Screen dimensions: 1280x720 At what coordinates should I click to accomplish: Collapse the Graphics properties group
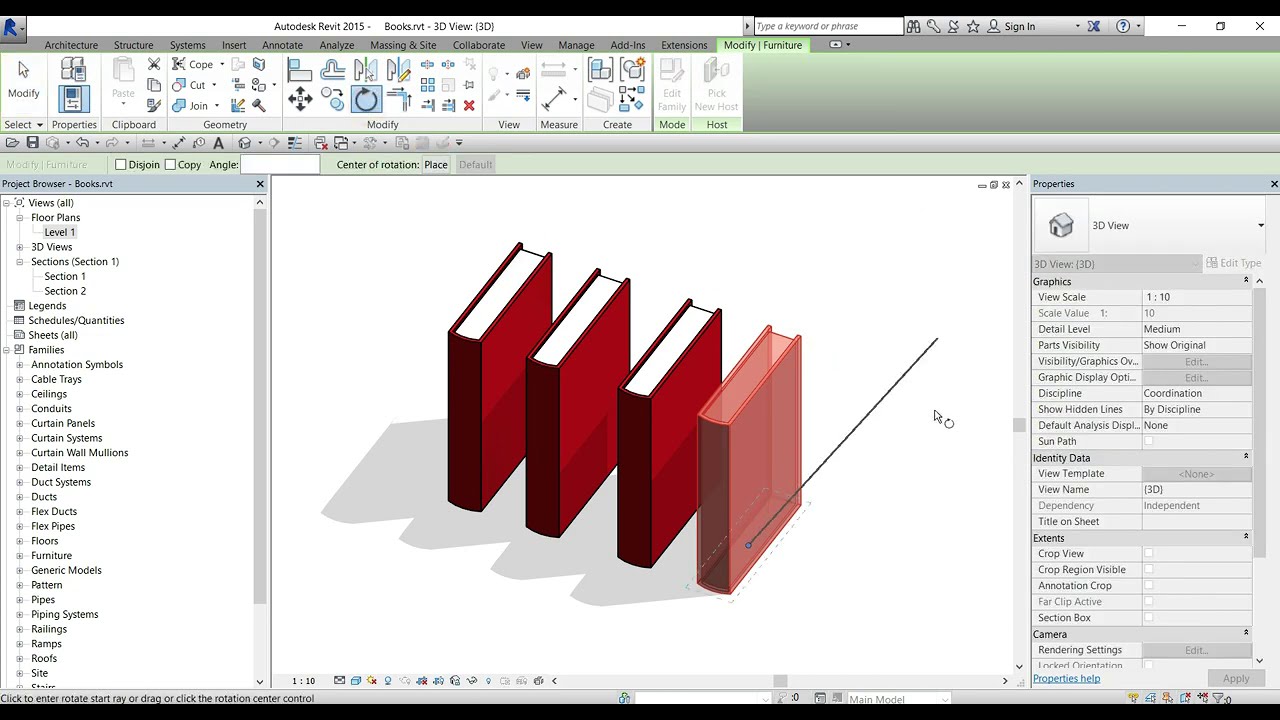1246,281
